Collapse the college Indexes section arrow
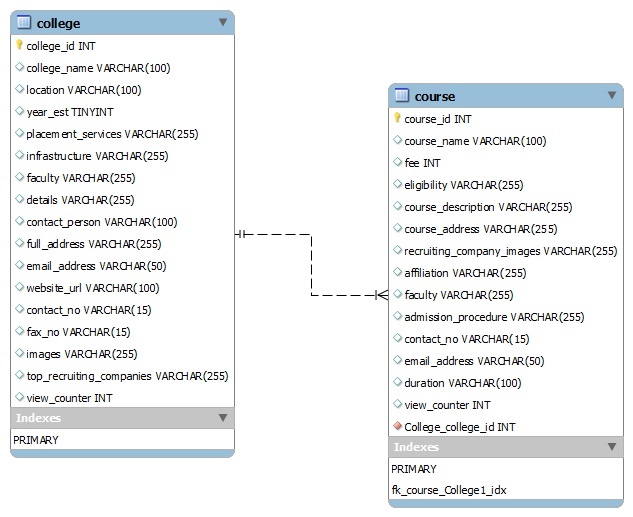The width and height of the screenshot is (633, 517). [x=223, y=417]
